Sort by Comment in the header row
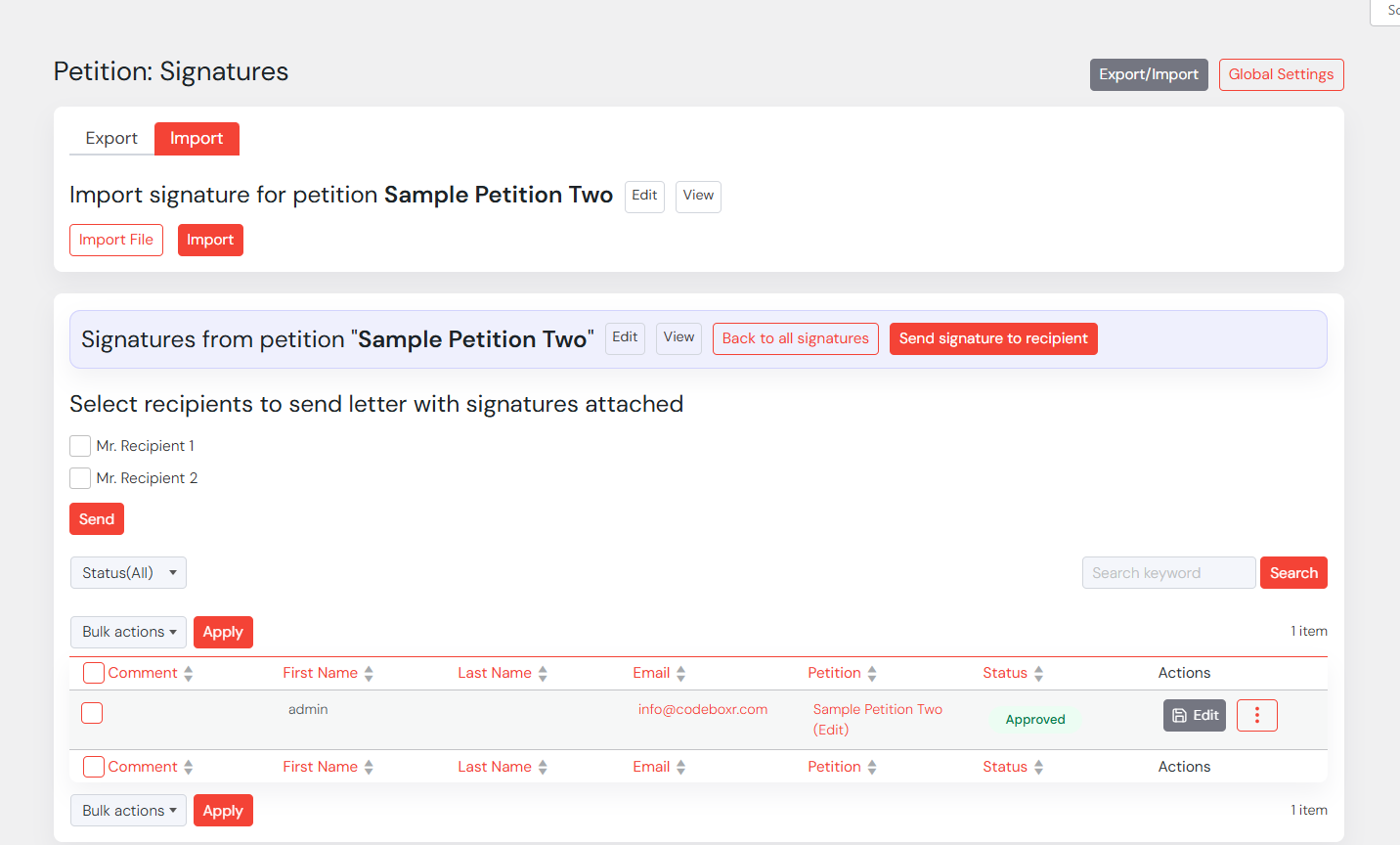Image resolution: width=1400 pixels, height=845 pixels. (143, 673)
